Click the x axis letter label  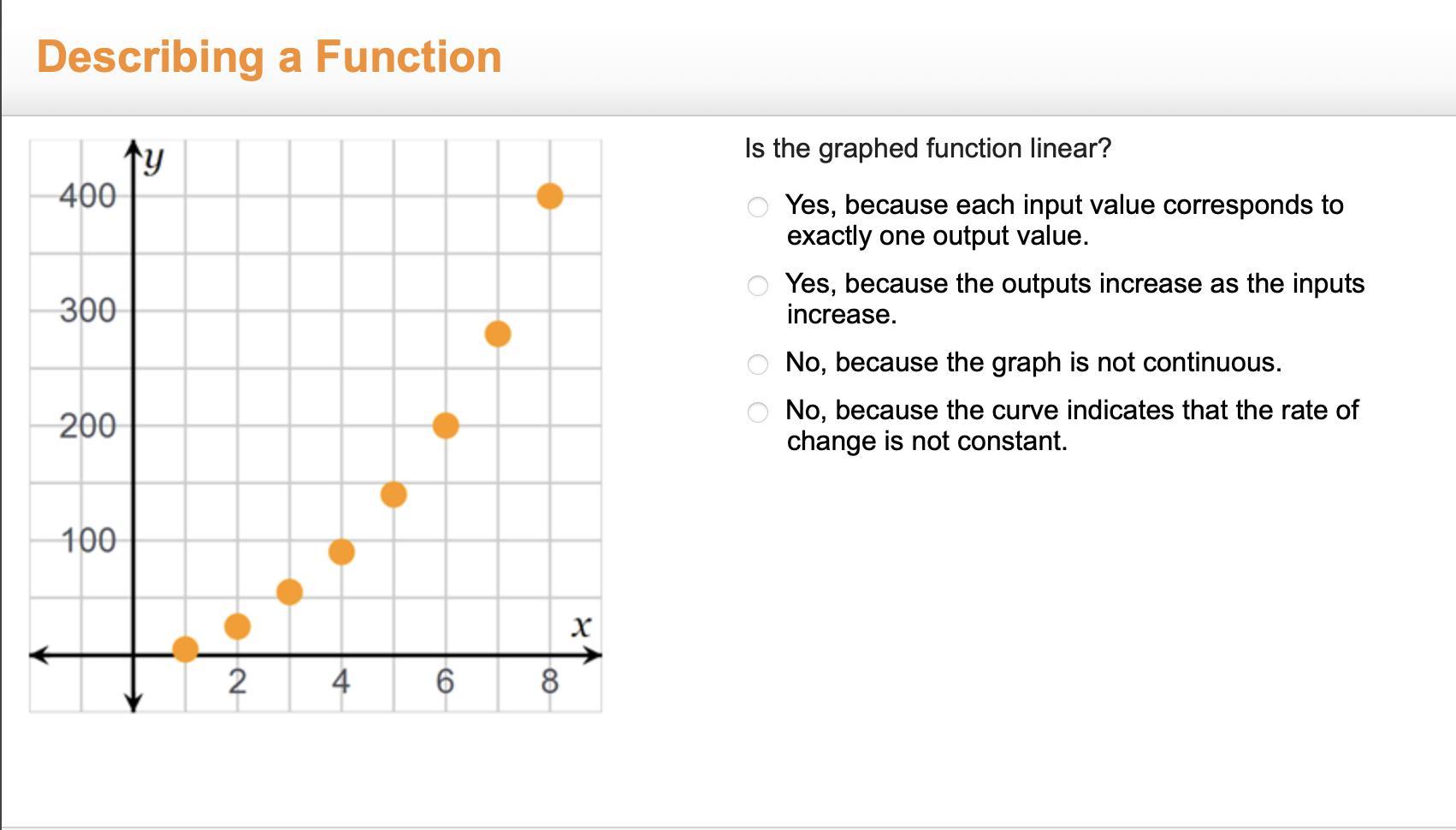tap(581, 626)
